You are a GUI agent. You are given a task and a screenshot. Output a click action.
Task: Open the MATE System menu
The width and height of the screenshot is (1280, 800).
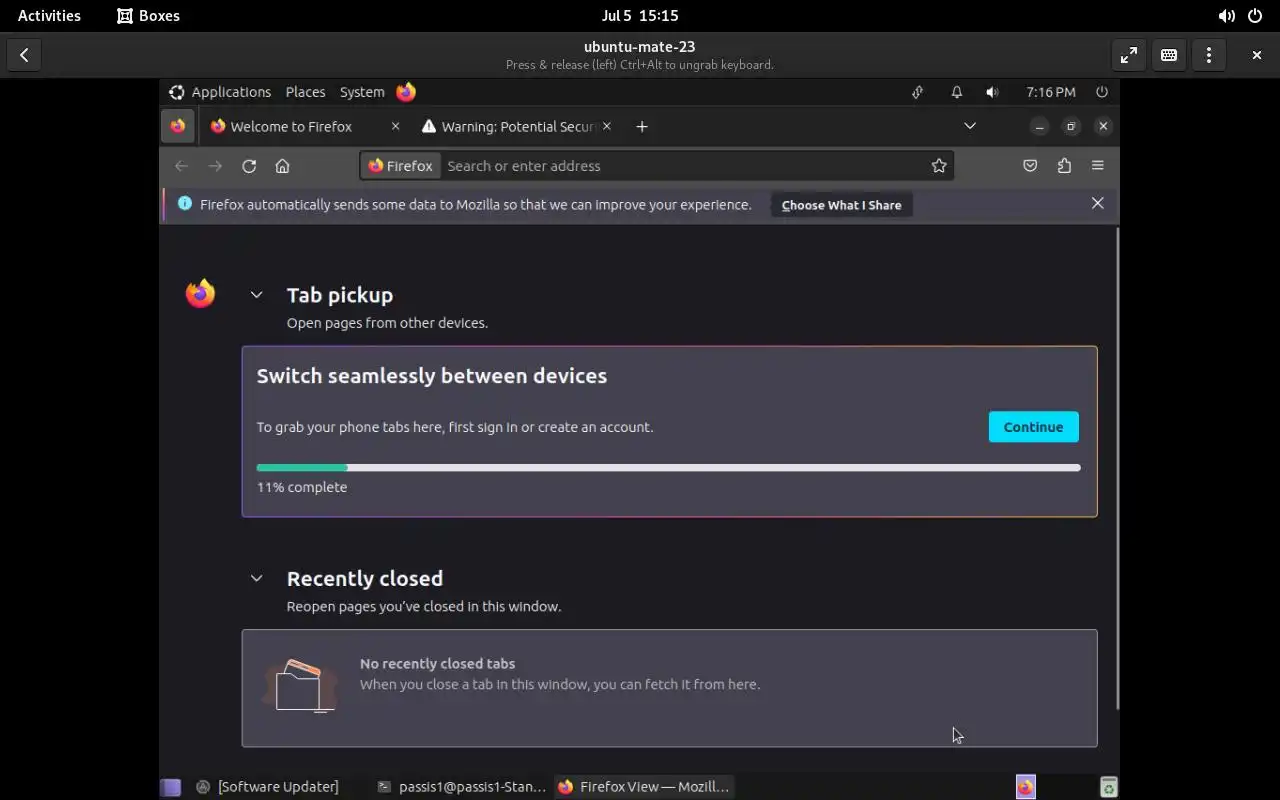(x=362, y=92)
